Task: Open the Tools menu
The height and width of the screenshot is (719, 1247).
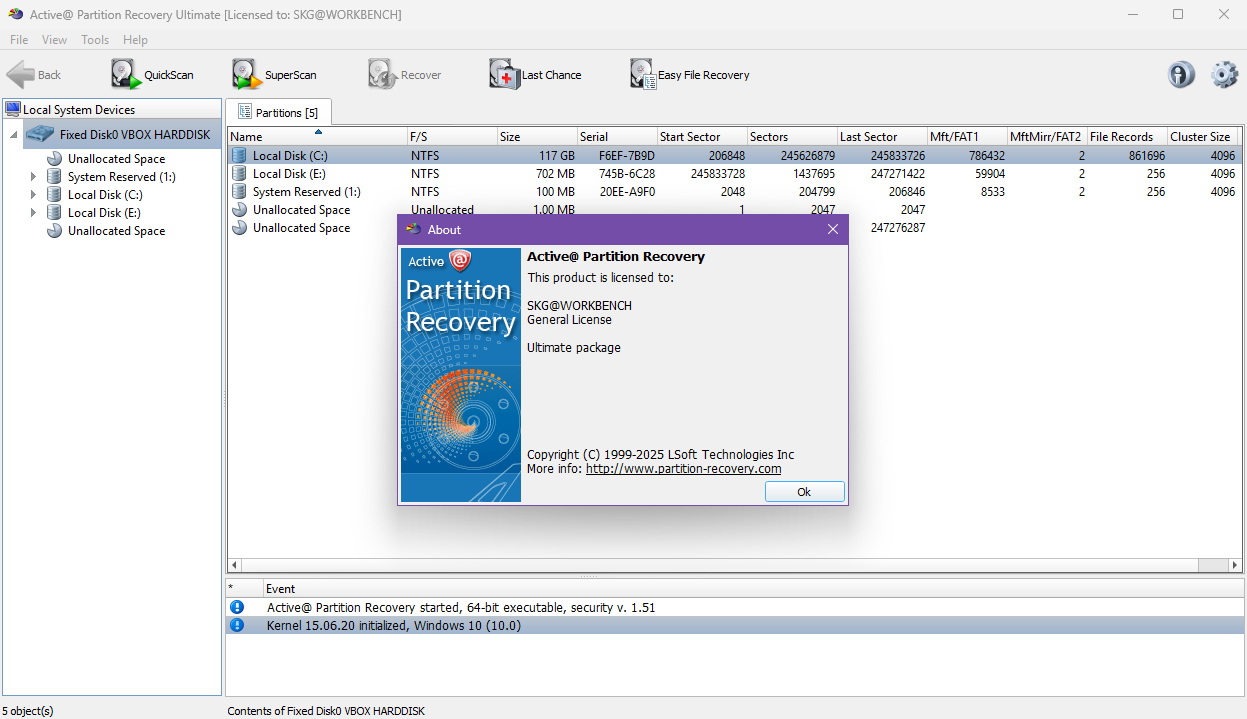Action: pyautogui.click(x=95, y=40)
